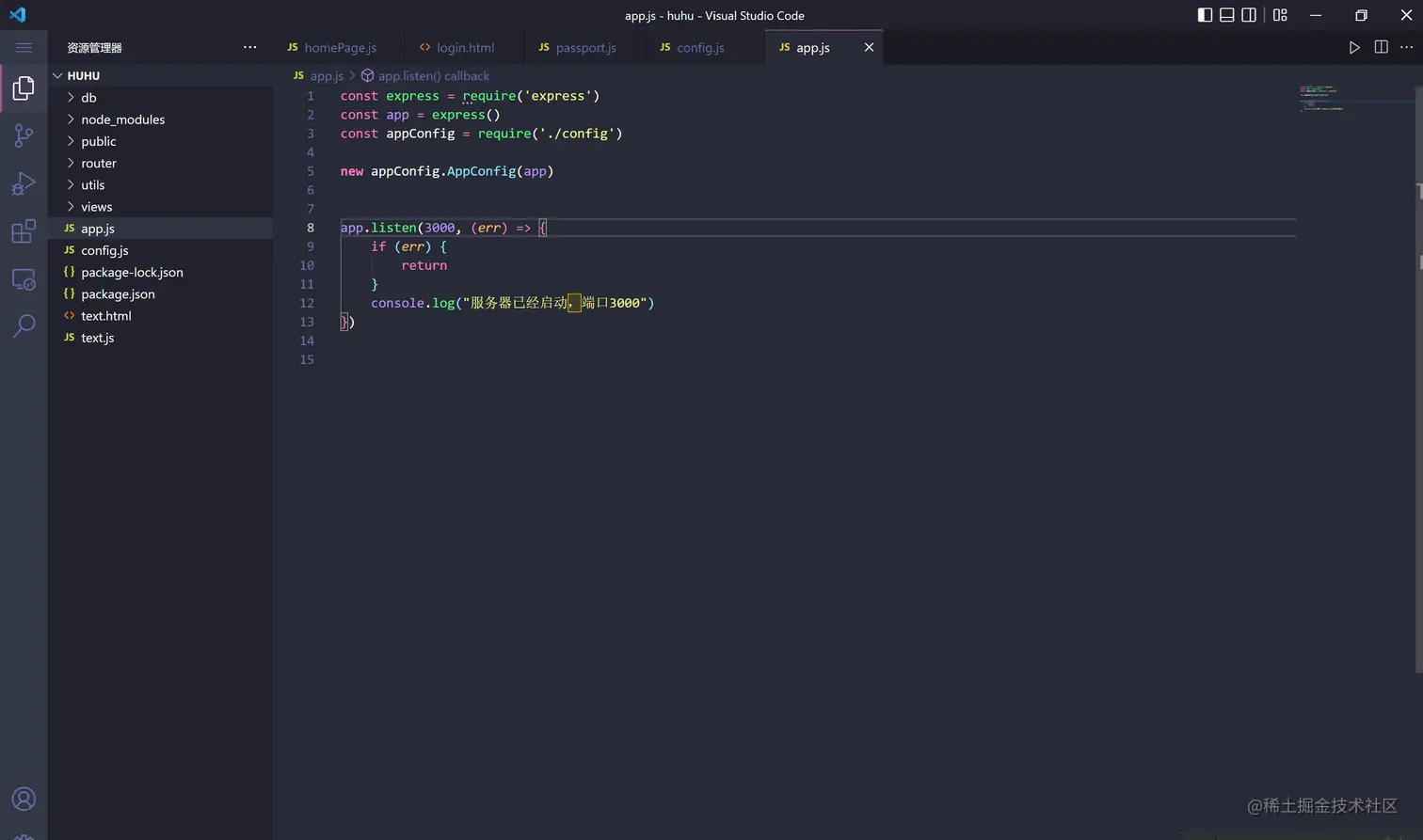Screen dimensions: 1423x840
Task: Click 3000 port number on line 8
Action: [440, 228]
